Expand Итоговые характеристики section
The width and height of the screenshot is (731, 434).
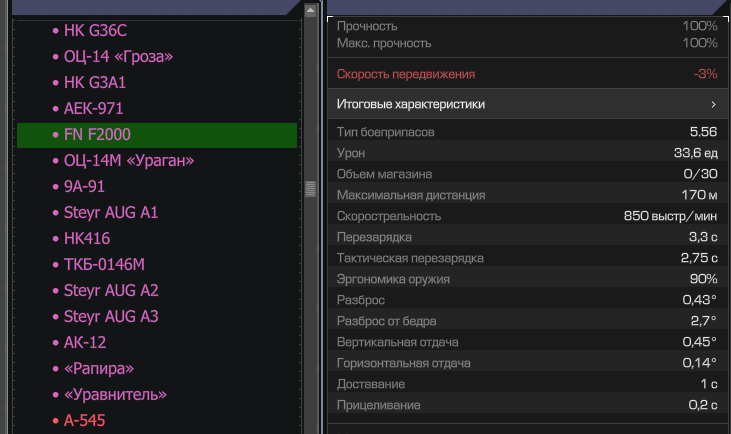click(x=528, y=104)
